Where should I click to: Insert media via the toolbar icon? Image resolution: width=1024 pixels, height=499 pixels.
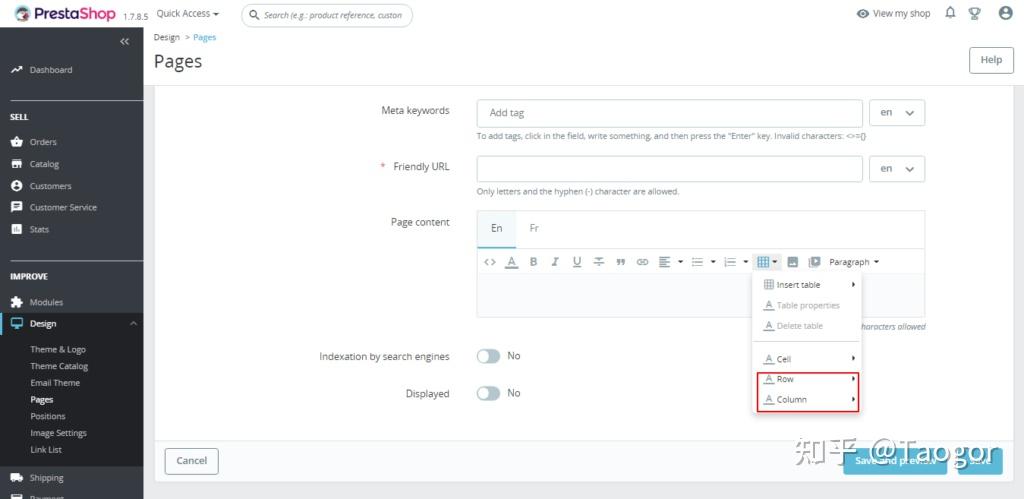pyautogui.click(x=814, y=262)
